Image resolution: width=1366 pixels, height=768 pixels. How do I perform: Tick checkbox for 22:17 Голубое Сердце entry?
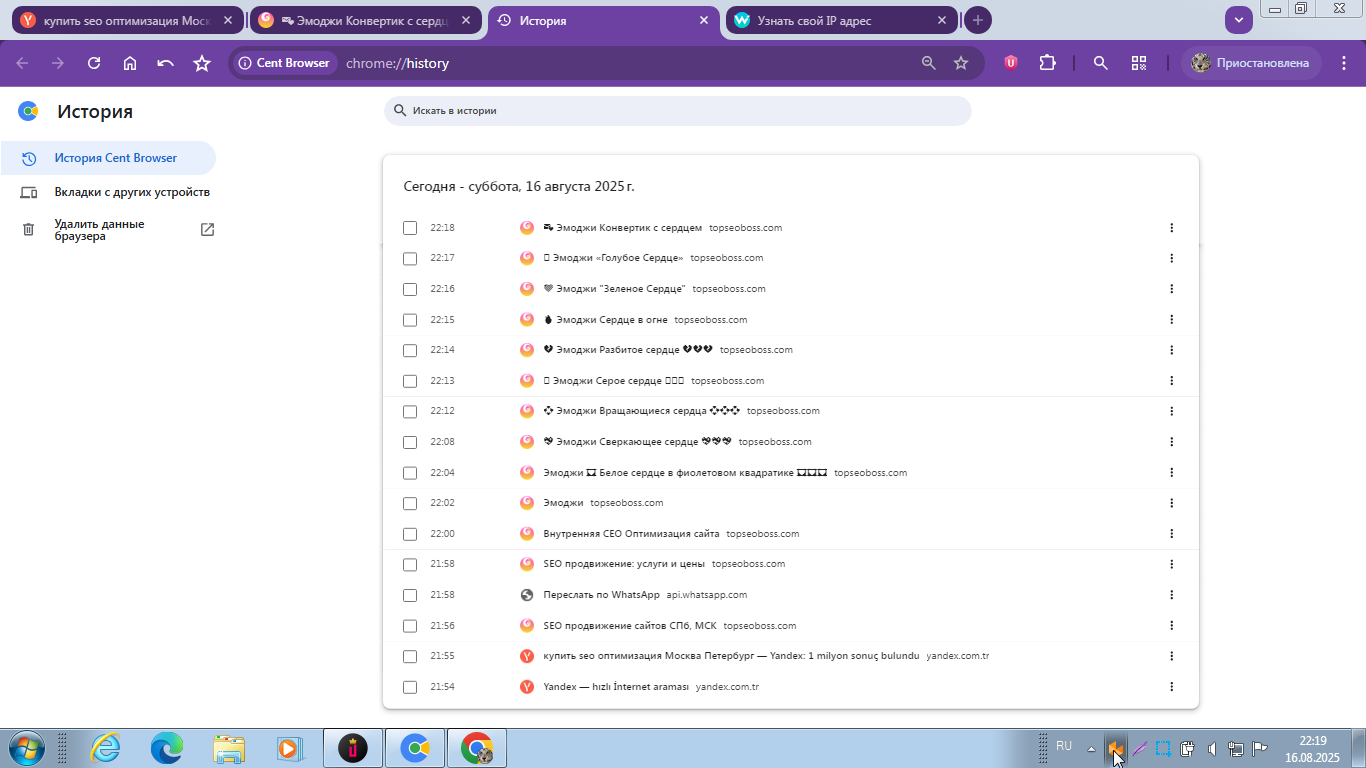pos(410,258)
